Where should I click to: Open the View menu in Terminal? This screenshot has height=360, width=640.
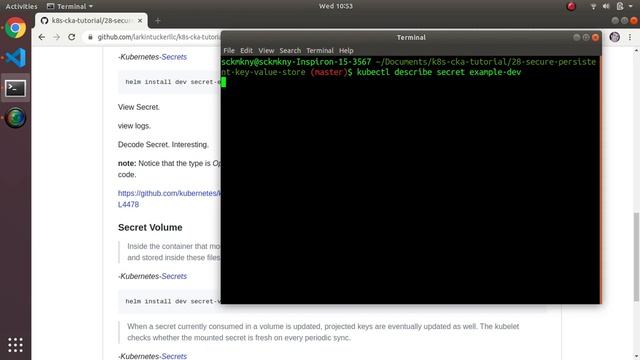coord(266,51)
